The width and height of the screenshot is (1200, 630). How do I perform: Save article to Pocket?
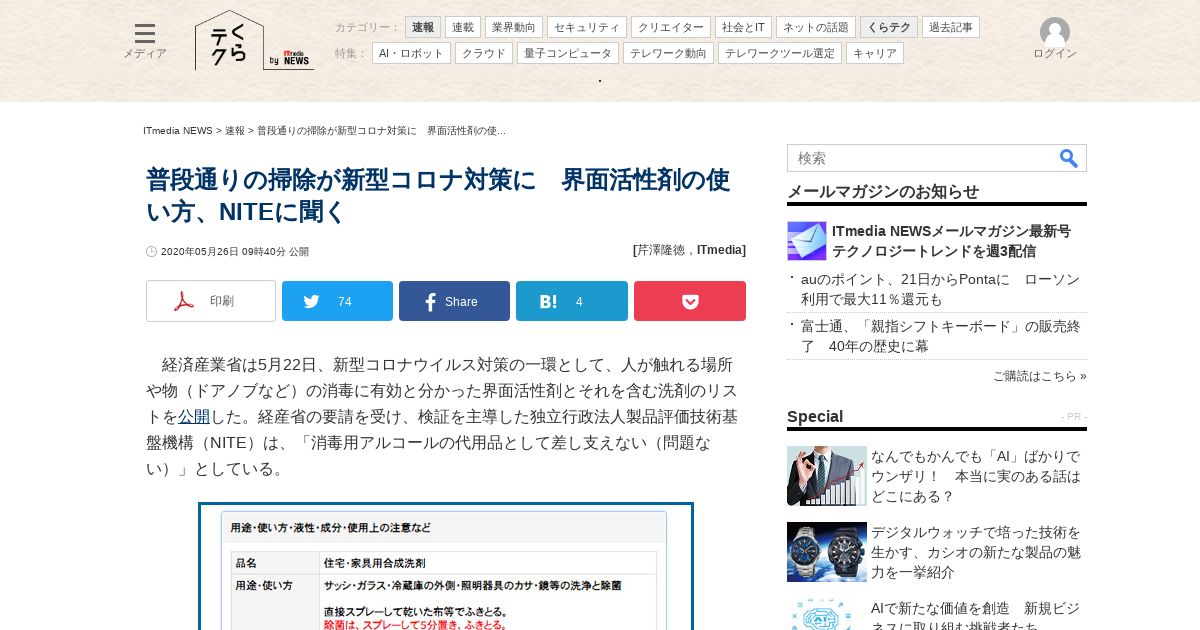690,301
